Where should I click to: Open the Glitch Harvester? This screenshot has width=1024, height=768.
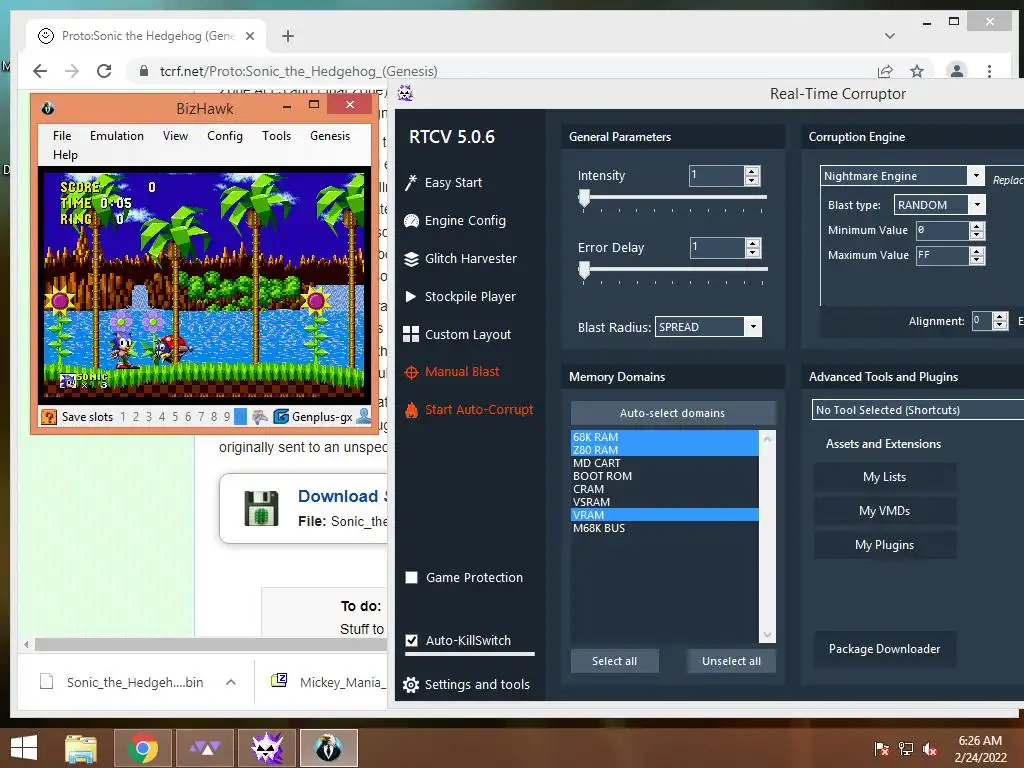coord(461,259)
